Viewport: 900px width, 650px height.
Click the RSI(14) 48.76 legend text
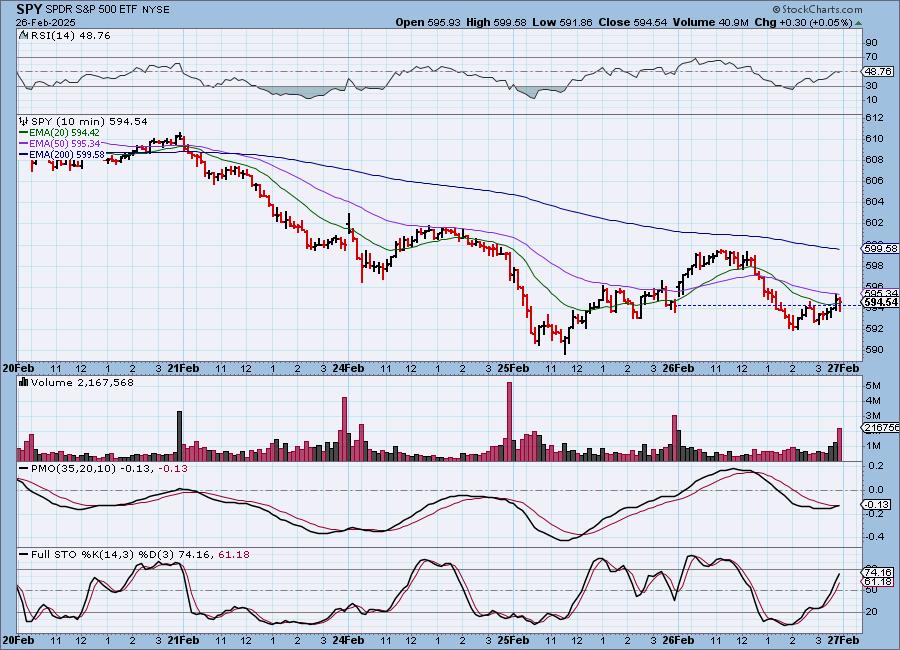(x=70, y=35)
